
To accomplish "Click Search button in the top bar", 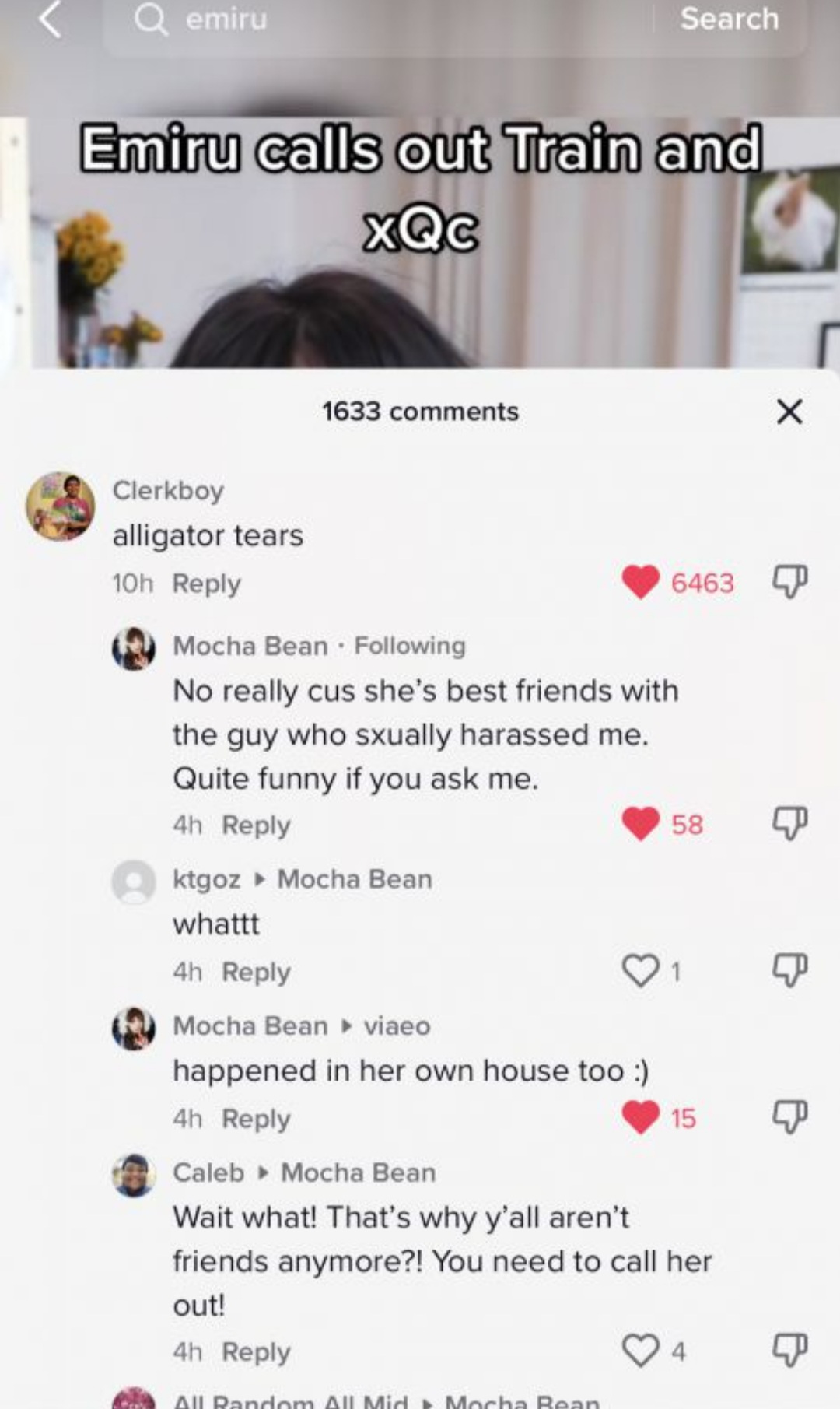I will [x=729, y=19].
